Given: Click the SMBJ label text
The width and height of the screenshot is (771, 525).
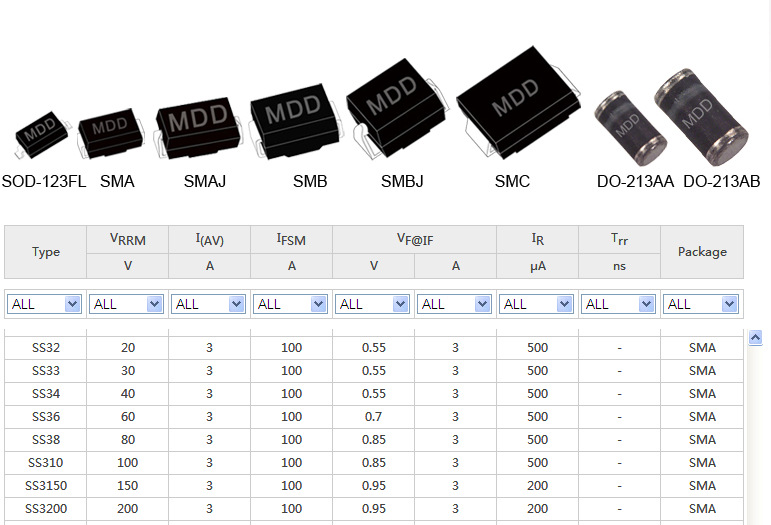Looking at the screenshot, I should [x=402, y=181].
